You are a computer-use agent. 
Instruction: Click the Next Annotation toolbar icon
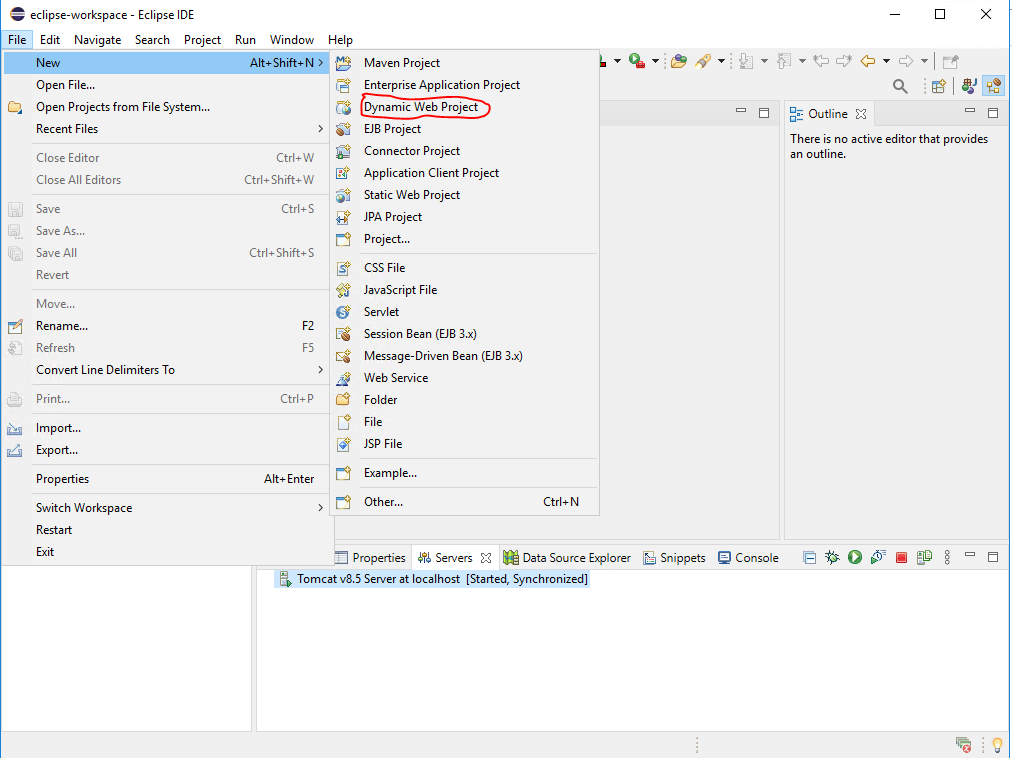pyautogui.click(x=746, y=61)
